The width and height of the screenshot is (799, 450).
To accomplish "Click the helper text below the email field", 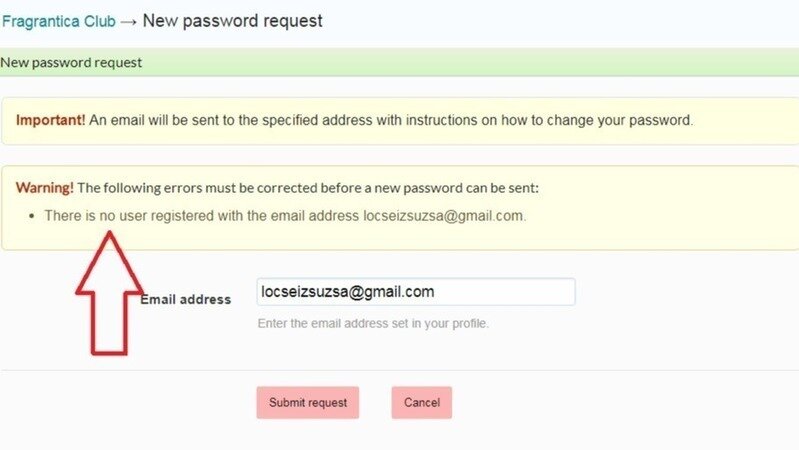I will (373, 324).
